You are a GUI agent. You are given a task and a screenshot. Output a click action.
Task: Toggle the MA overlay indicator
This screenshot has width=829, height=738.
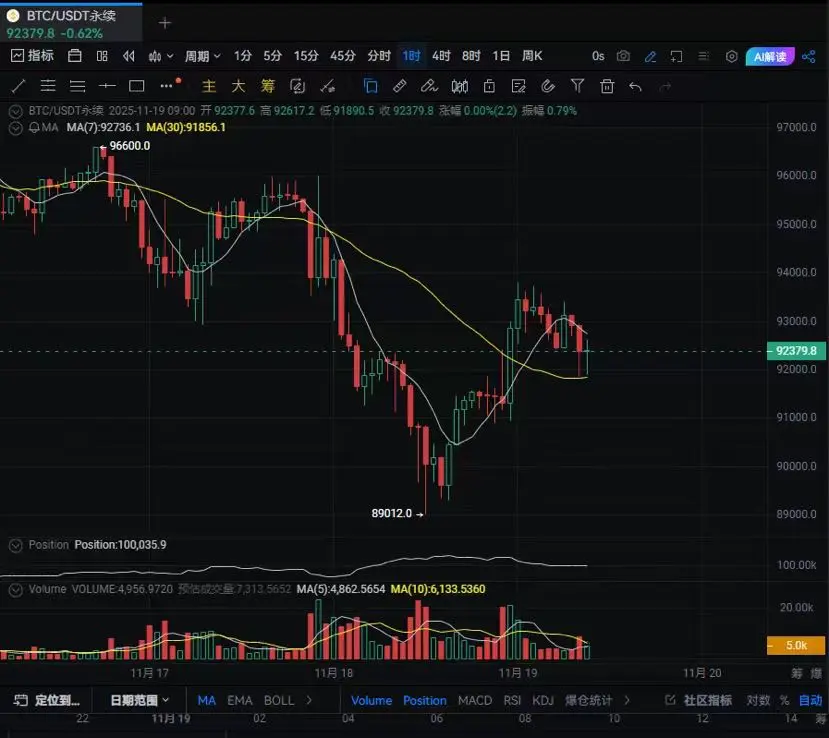[x=206, y=700]
